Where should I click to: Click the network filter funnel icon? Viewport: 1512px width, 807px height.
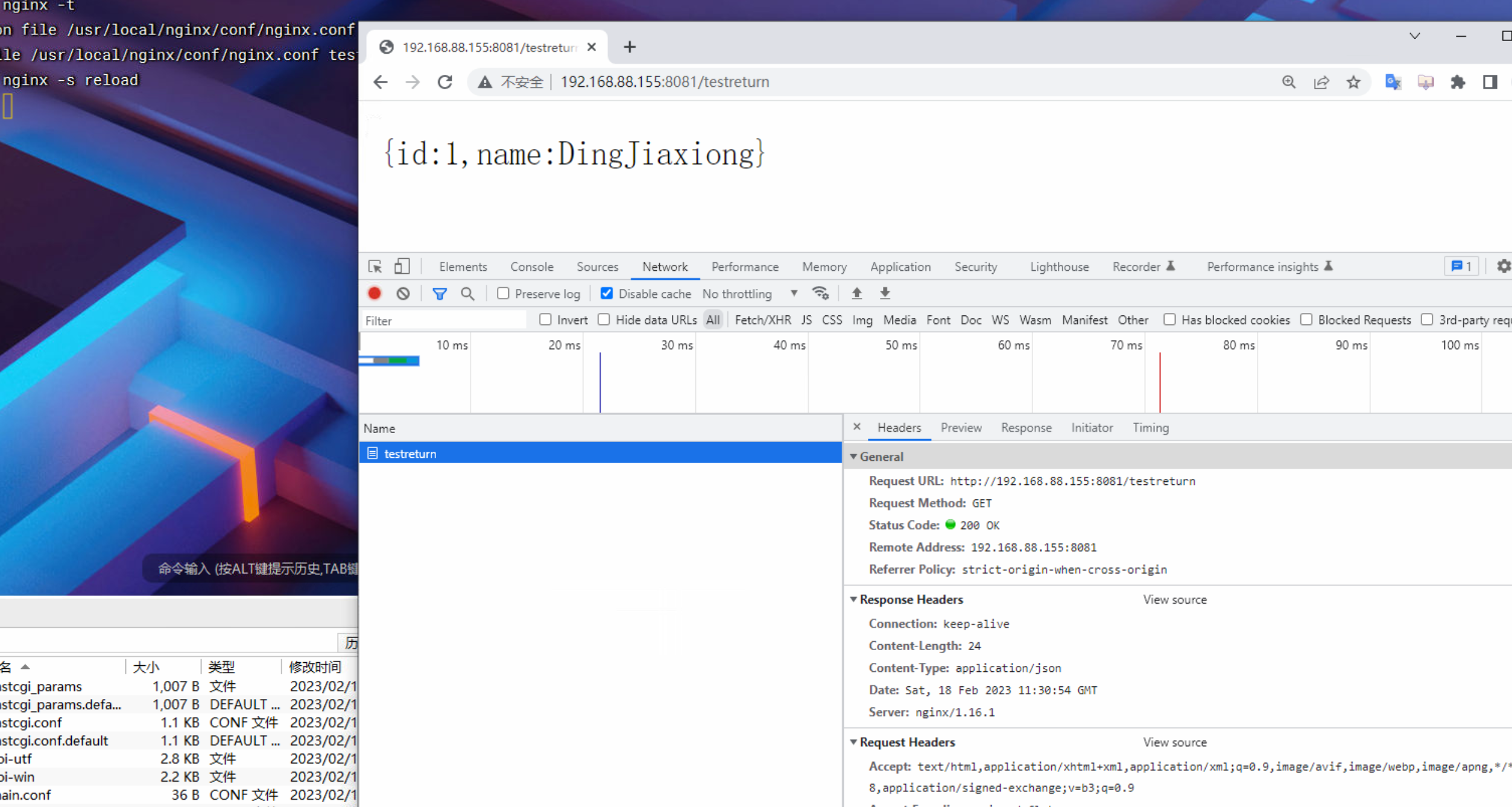coord(440,294)
